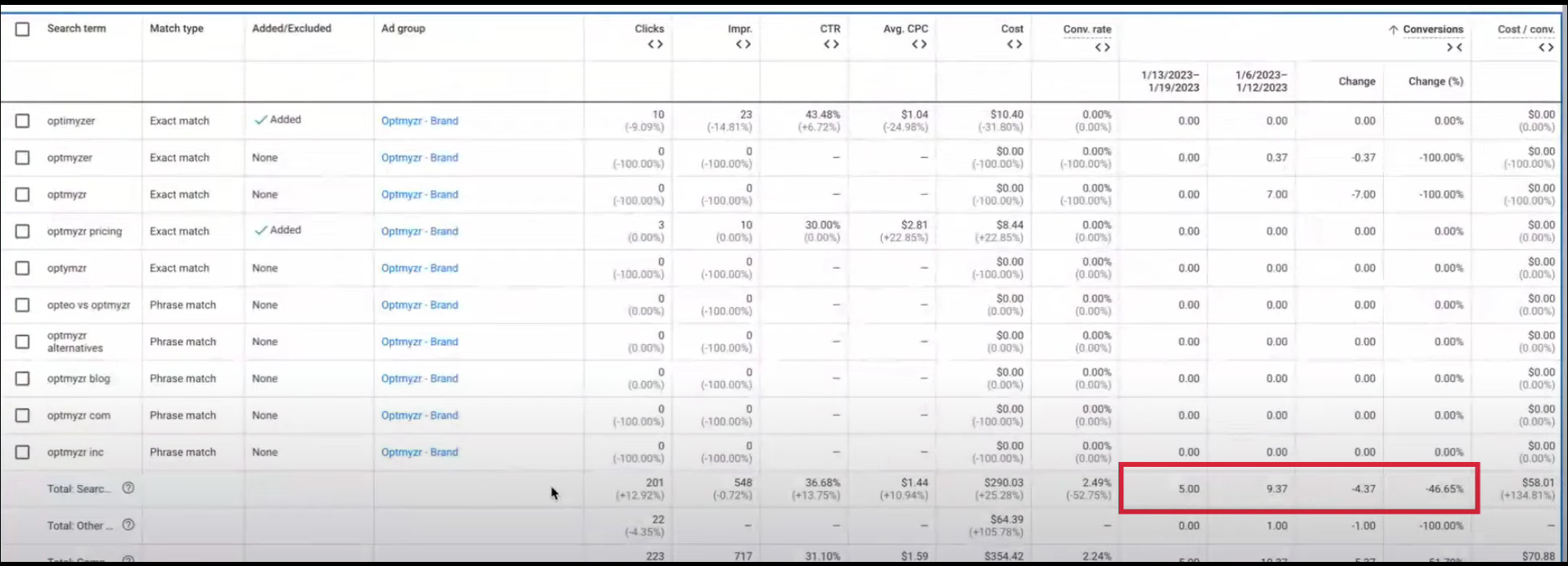The height and width of the screenshot is (566, 1568).
Task: Click search term 'optmyzr pricing'
Action: (84, 231)
